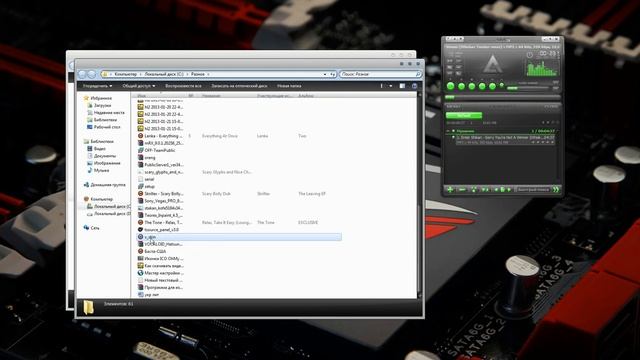This screenshot has height=360, width=640.
Task: Click AIMP track seek progress bar
Action: pos(502,97)
